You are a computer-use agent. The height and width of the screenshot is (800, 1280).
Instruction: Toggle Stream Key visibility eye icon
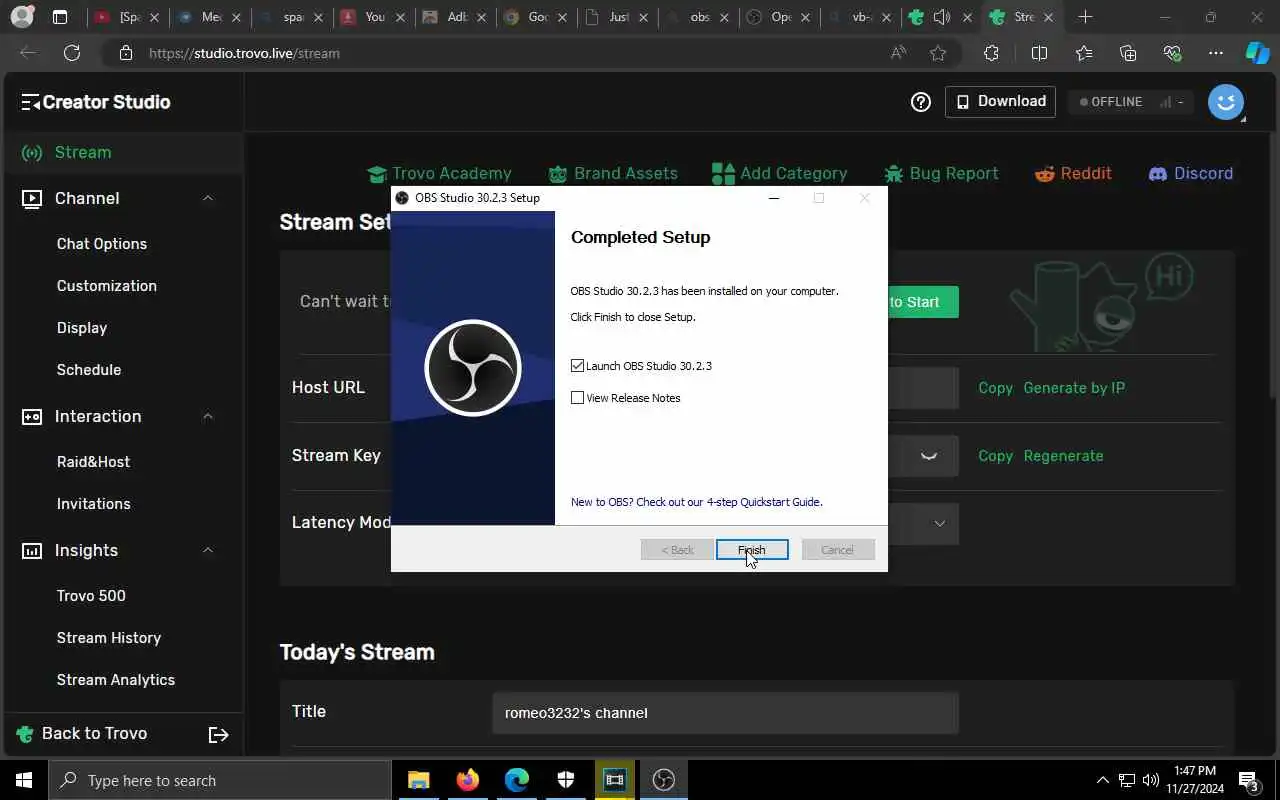click(929, 456)
